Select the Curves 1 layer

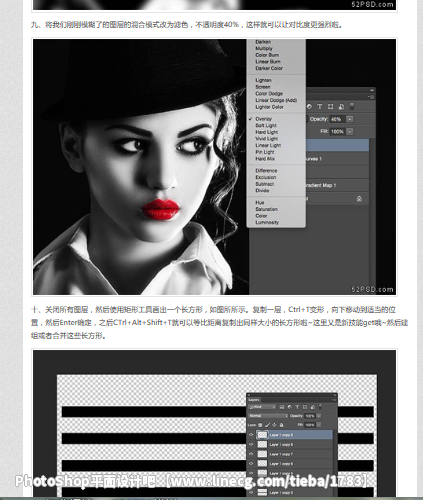click(x=337, y=159)
